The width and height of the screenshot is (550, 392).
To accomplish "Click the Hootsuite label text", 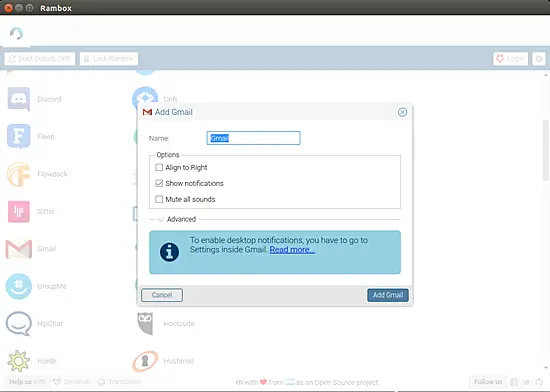I will 179,324.
